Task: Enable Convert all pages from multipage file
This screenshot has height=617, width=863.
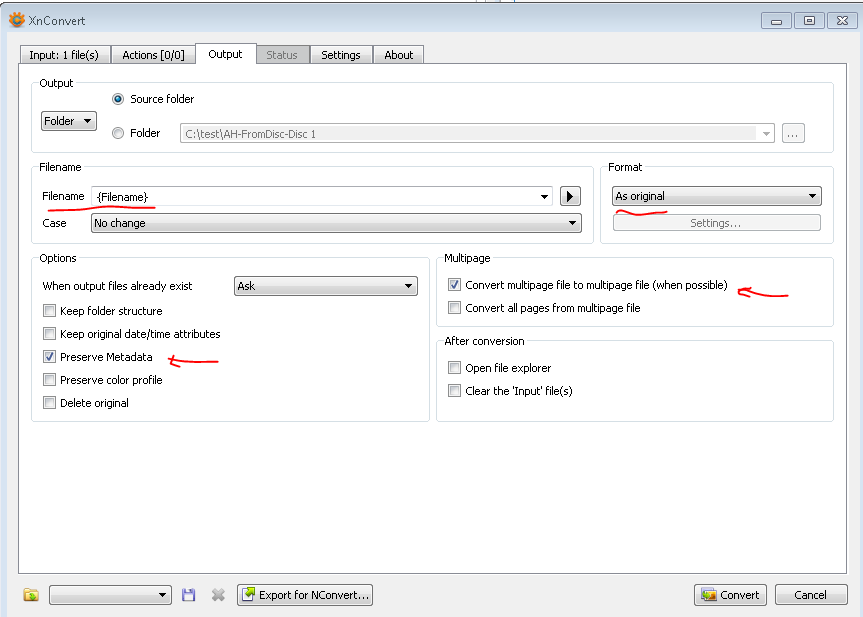Action: tap(454, 308)
